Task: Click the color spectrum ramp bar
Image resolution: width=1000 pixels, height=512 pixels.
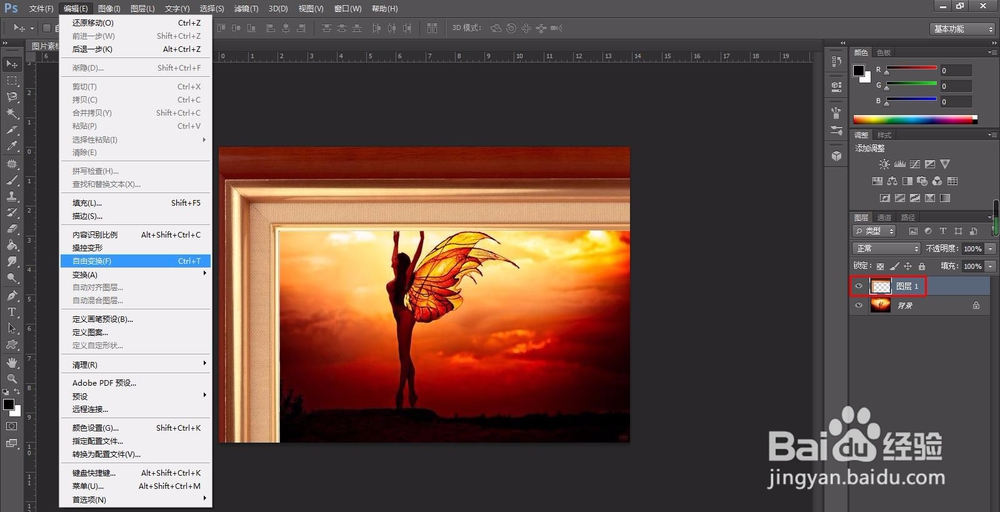Action: click(x=915, y=119)
